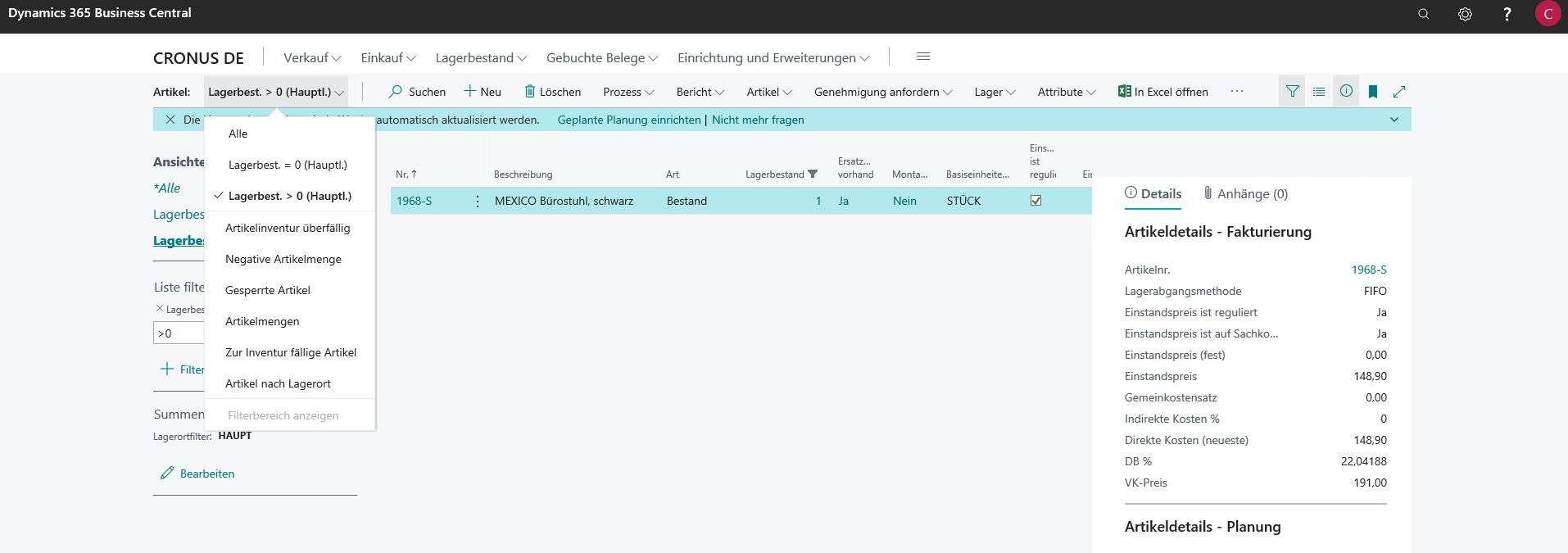Viewport: 1568px width, 553px height.
Task: Switch to the Details FactBox tab
Action: 1153,194
